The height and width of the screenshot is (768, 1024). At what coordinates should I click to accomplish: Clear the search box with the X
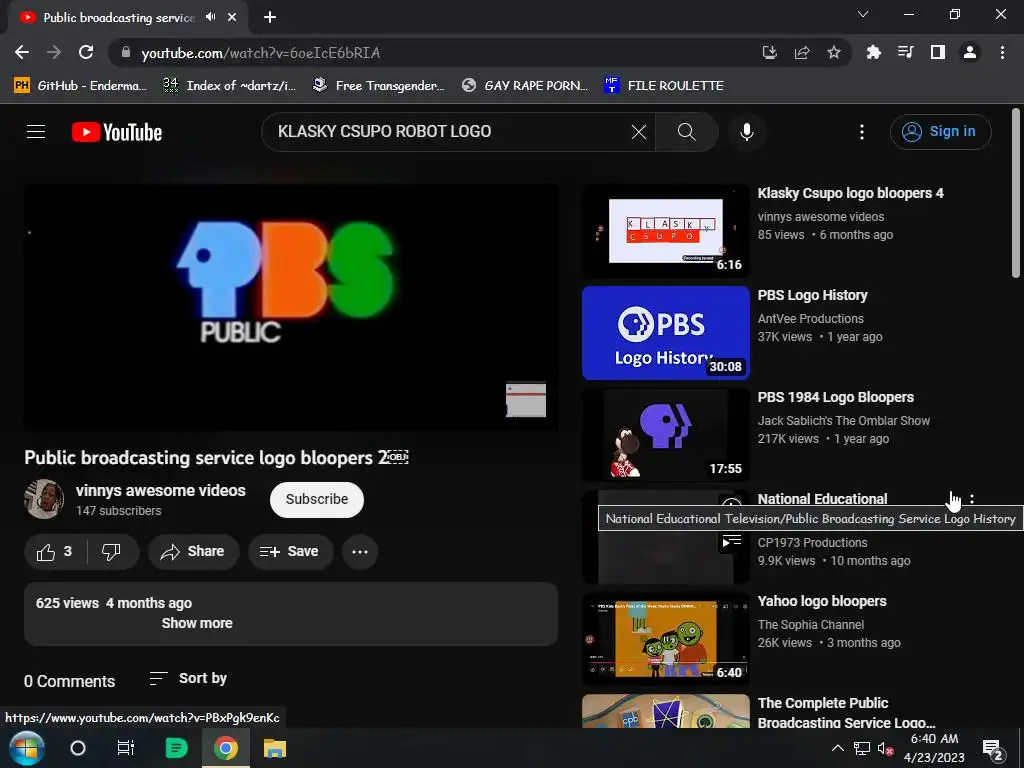[x=639, y=132]
